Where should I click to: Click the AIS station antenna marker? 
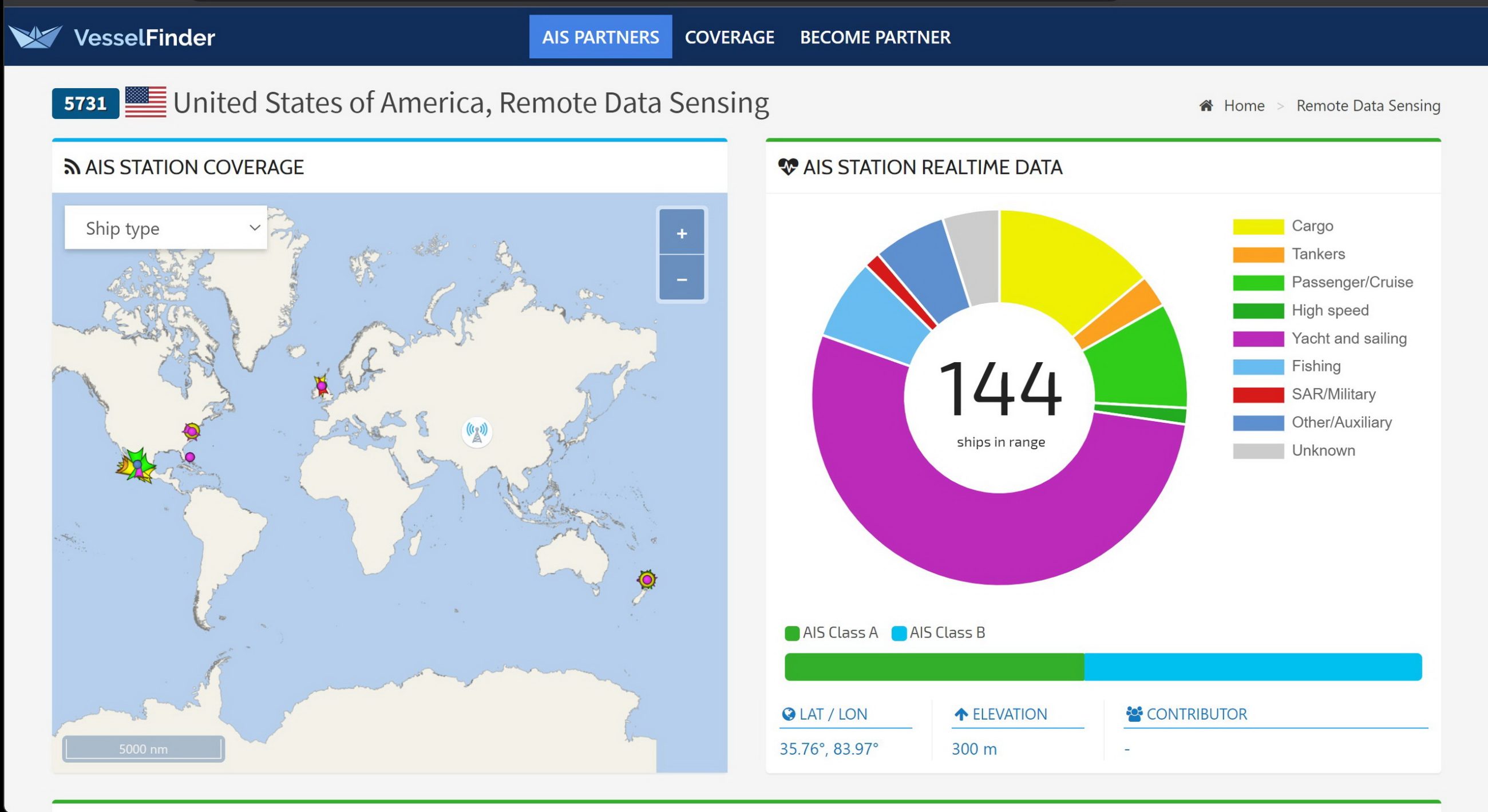tap(477, 432)
